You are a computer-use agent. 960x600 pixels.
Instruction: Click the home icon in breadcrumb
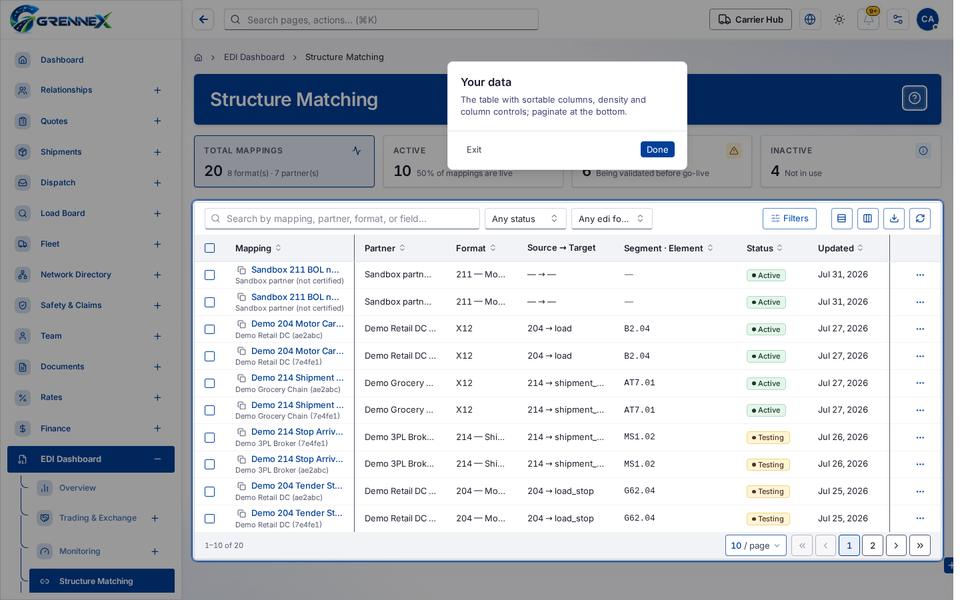pos(198,58)
